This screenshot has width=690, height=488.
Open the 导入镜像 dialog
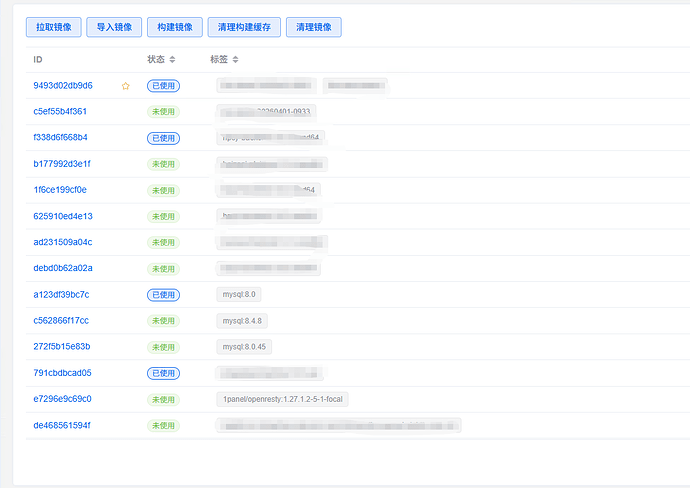113,27
